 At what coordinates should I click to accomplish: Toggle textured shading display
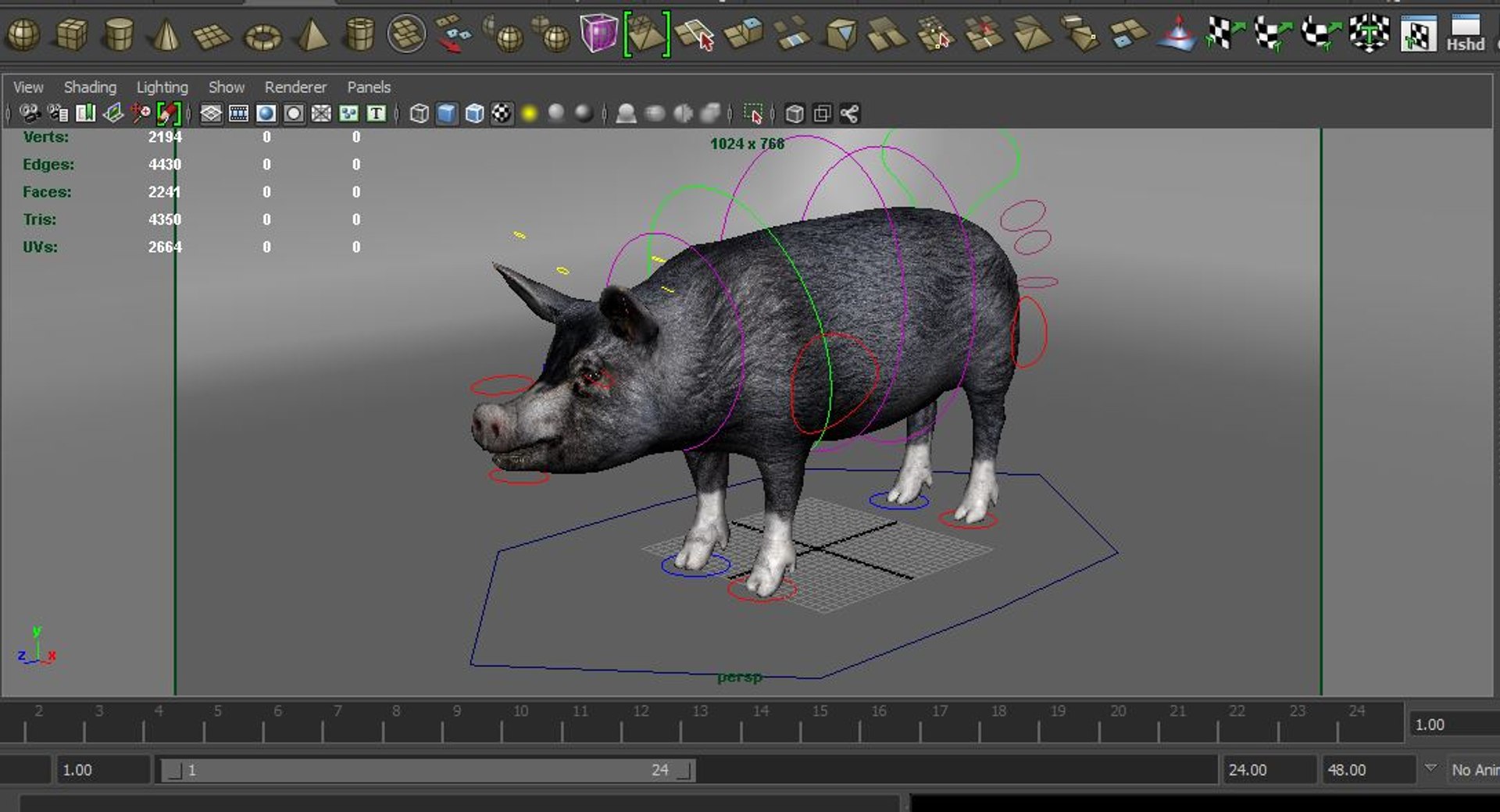click(x=502, y=114)
